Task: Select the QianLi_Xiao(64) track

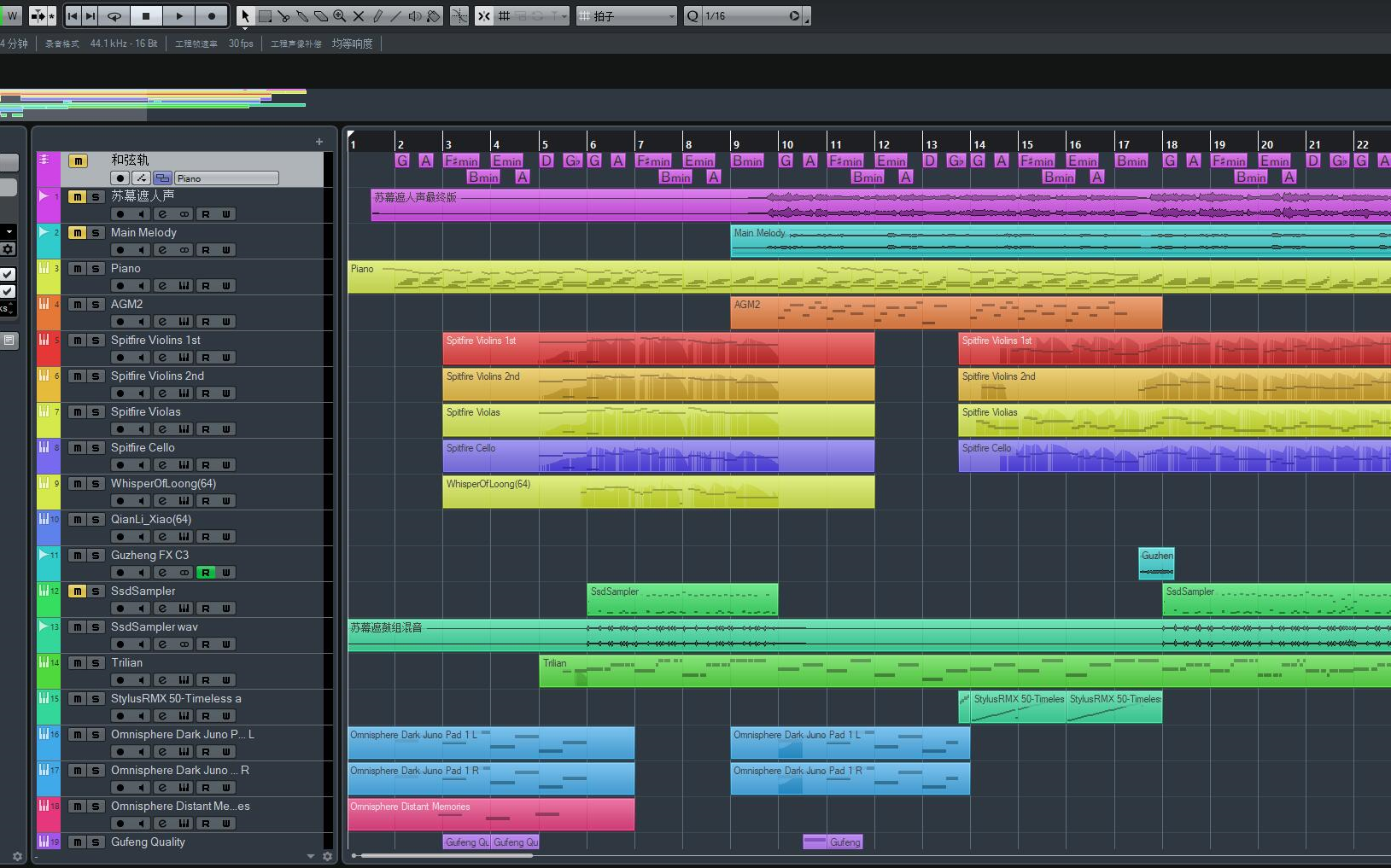Action: pyautogui.click(x=151, y=519)
